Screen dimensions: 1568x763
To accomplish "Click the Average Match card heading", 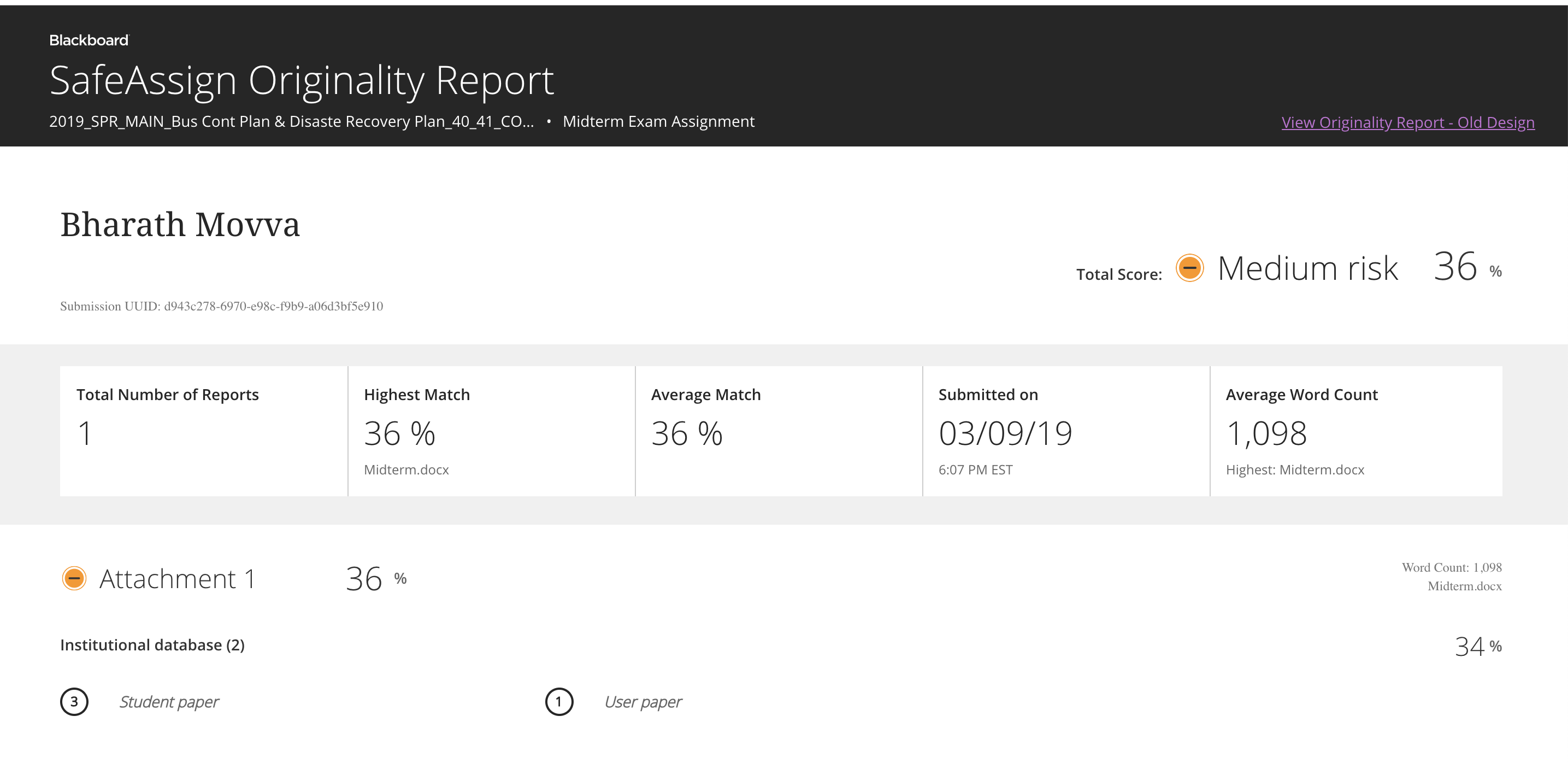I will coord(706,395).
